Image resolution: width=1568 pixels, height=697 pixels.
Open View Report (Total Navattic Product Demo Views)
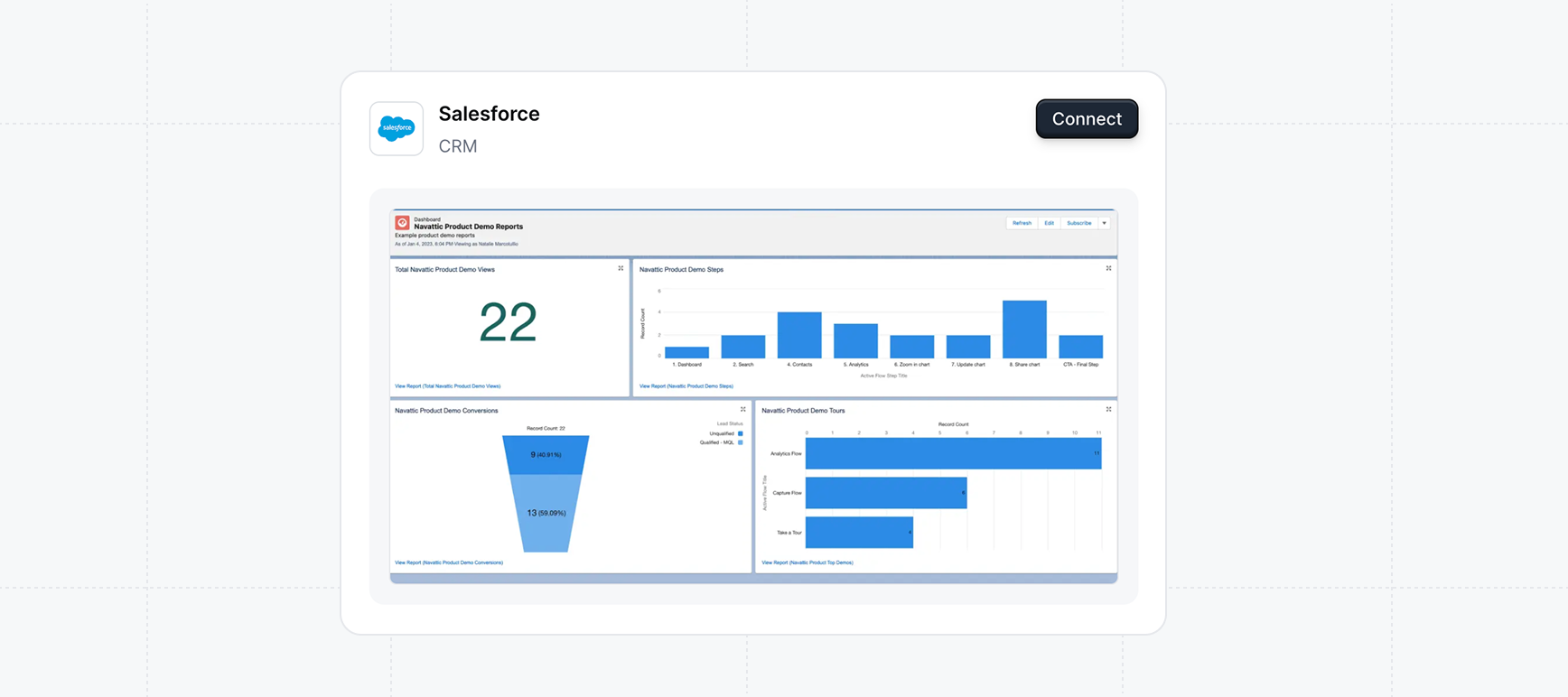click(x=448, y=386)
